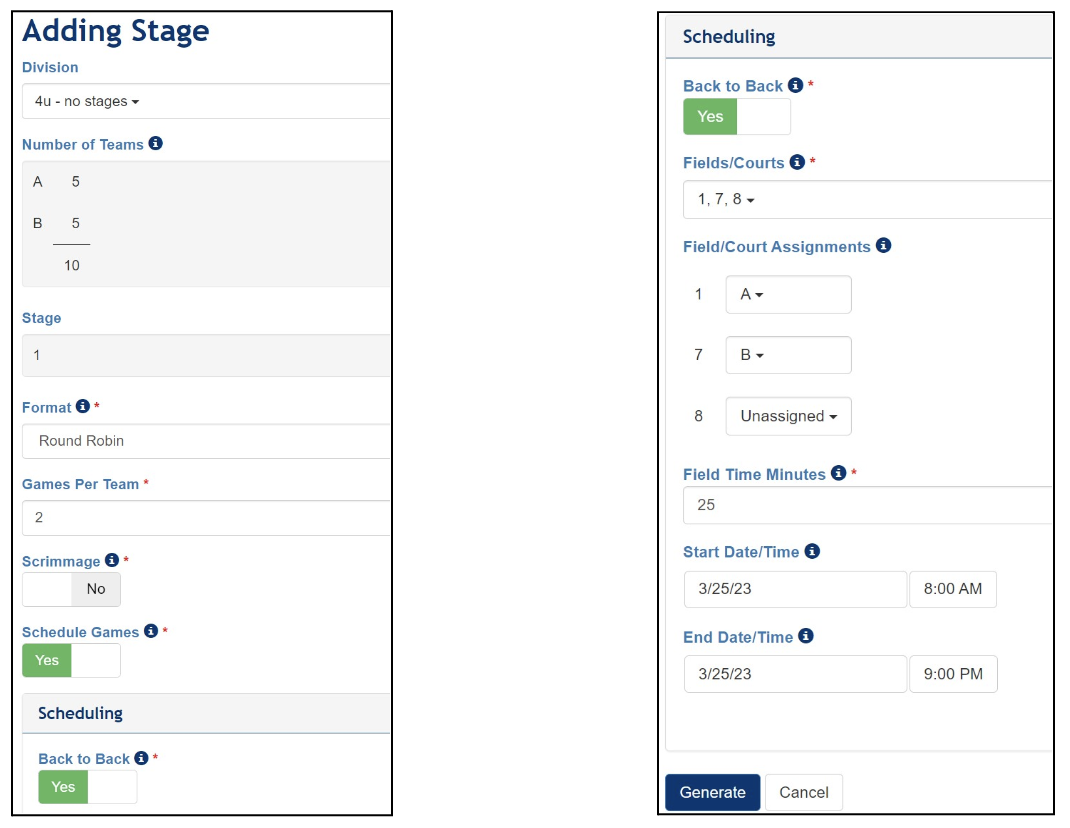
Task: Toggle Back to Back switch in right panel
Action: pos(736,116)
